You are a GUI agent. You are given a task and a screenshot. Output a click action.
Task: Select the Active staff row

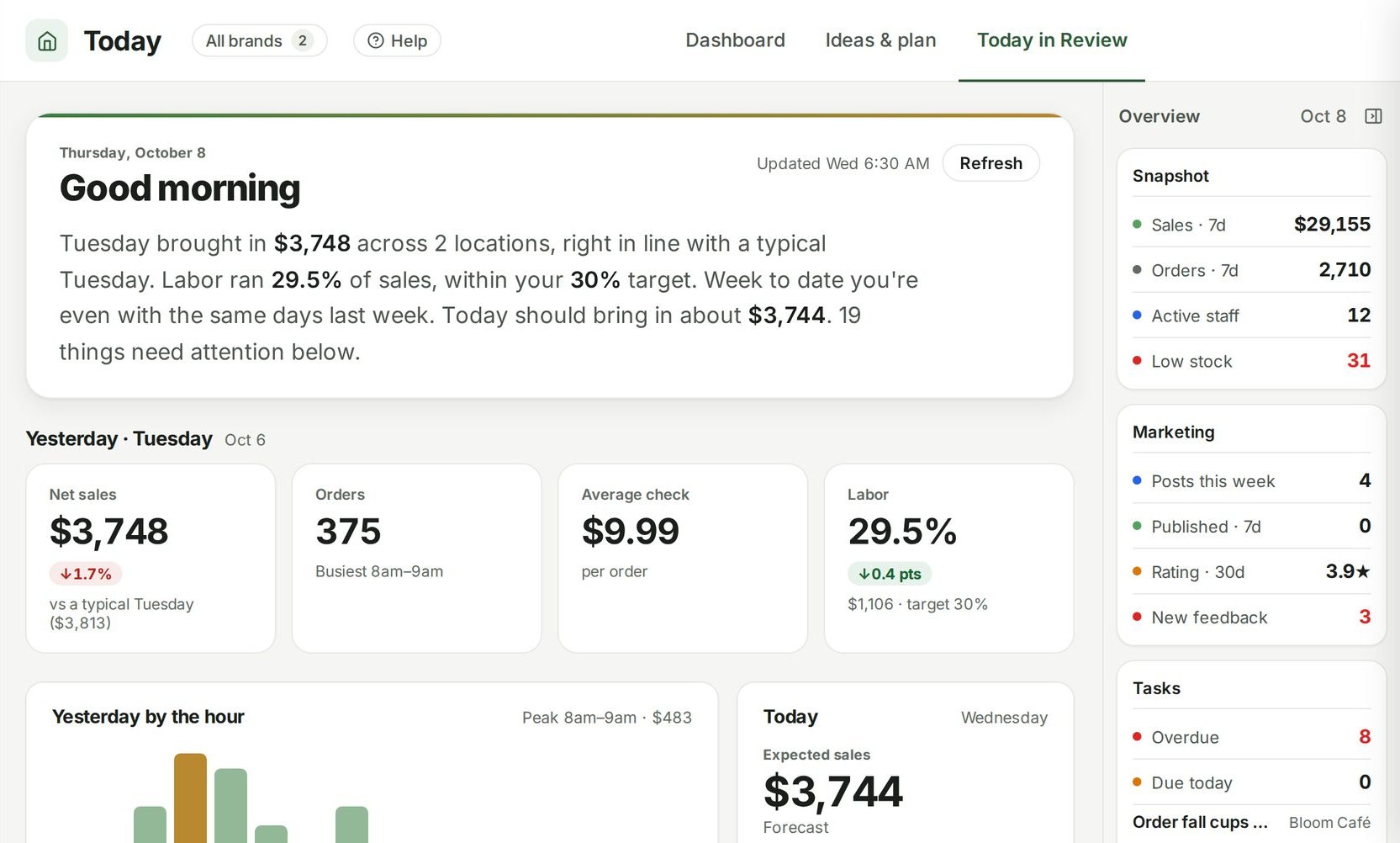(x=1251, y=315)
